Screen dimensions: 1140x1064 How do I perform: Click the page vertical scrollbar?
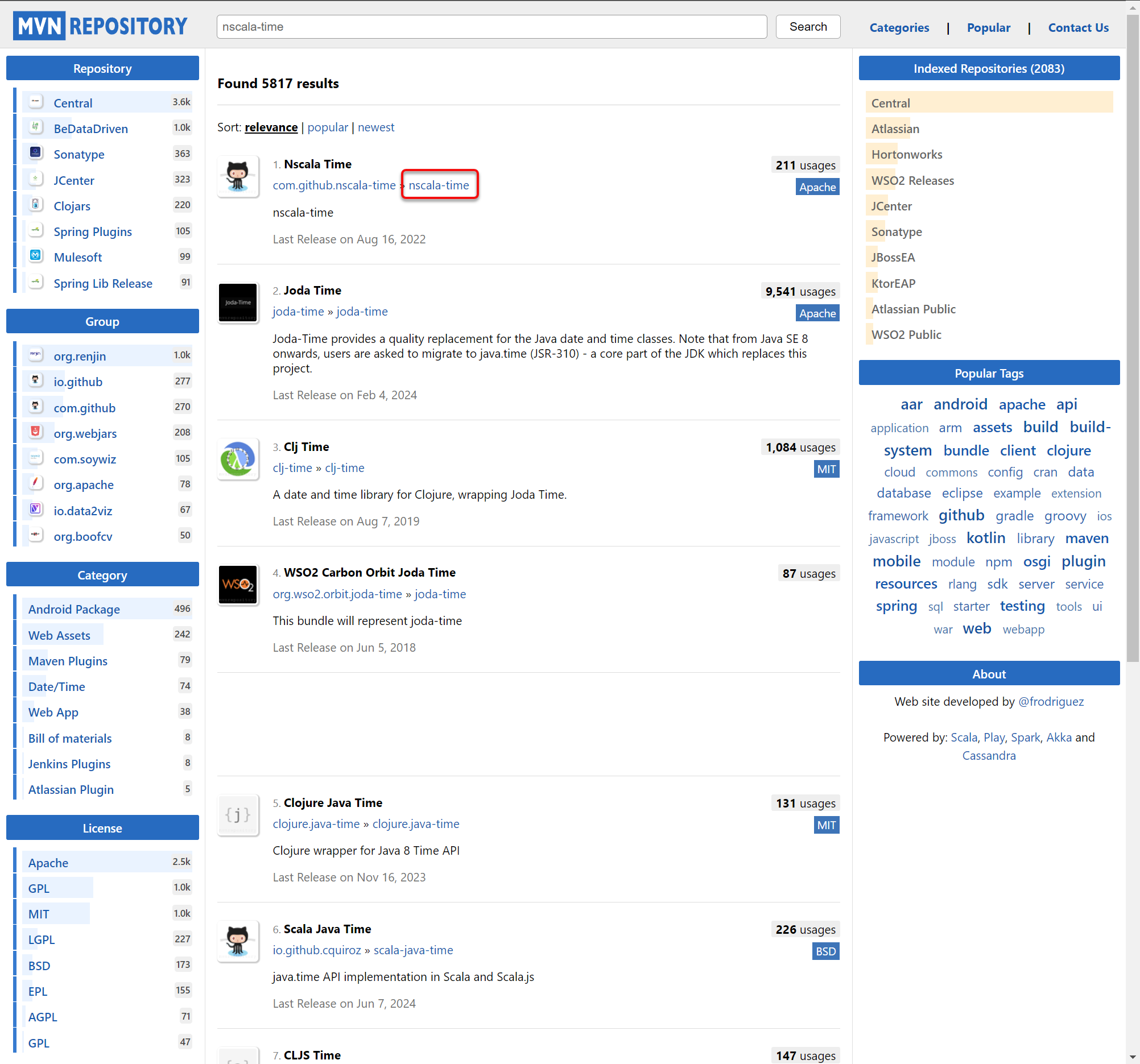point(1133,338)
